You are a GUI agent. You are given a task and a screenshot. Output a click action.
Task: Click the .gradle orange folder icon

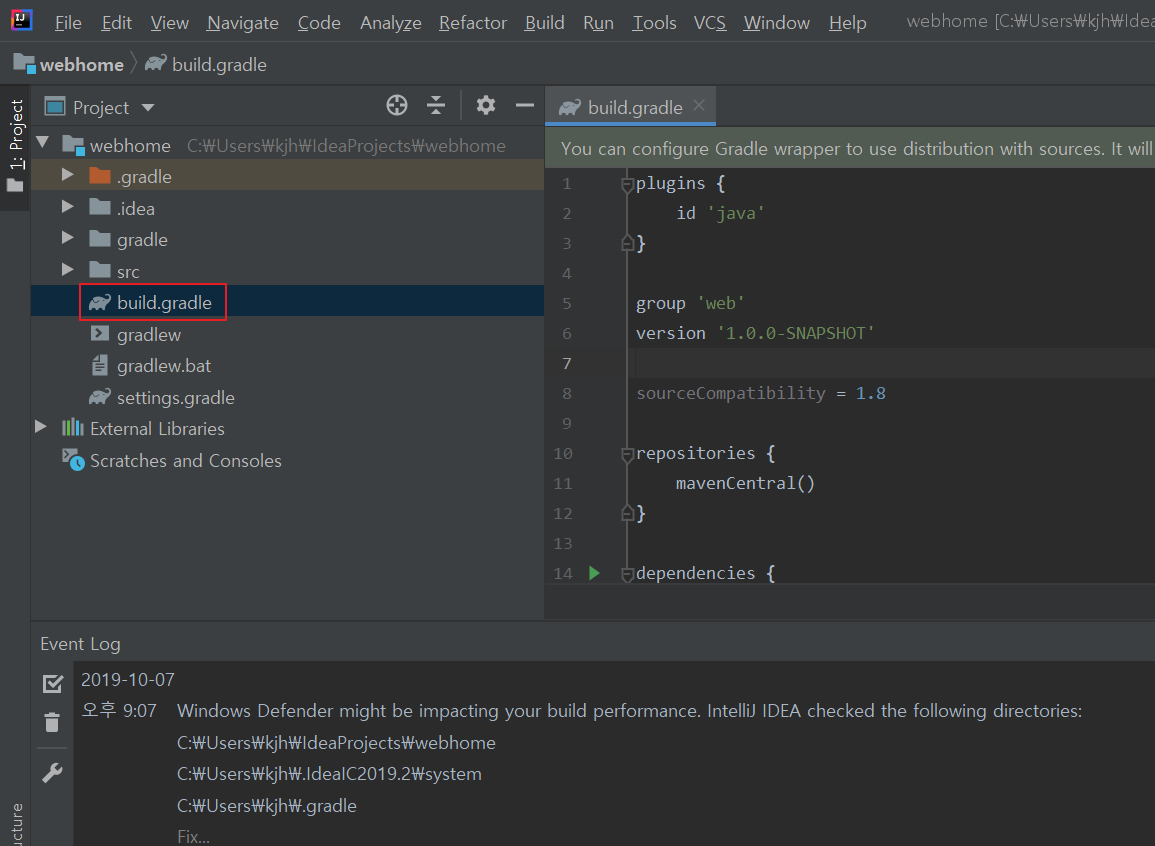tap(99, 177)
